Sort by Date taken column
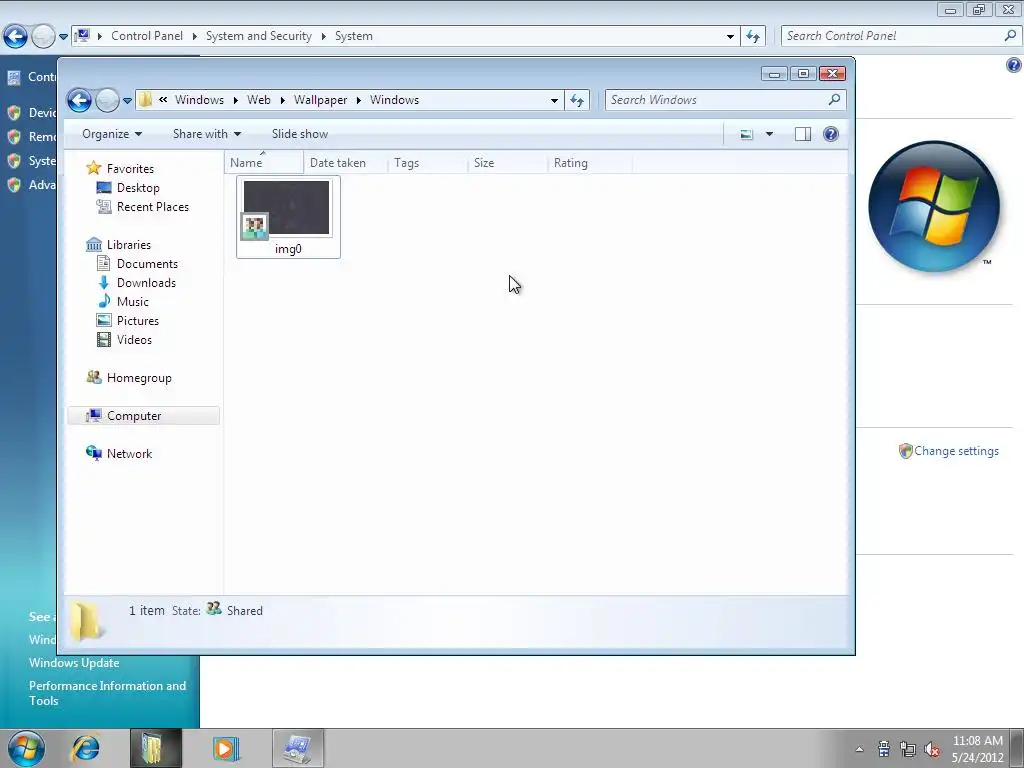Screen dimensions: 1024x768 pyautogui.click(x=345, y=163)
